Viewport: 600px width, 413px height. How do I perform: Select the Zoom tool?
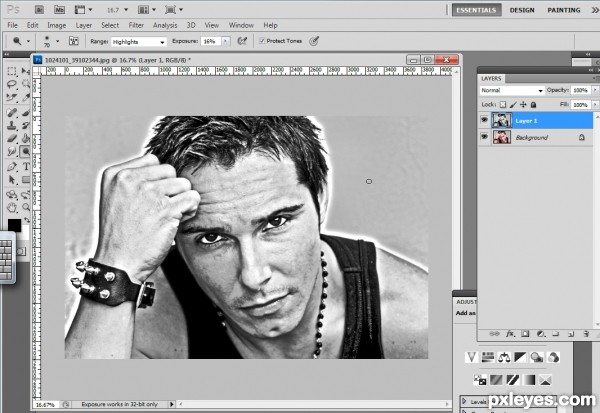tap(26, 207)
